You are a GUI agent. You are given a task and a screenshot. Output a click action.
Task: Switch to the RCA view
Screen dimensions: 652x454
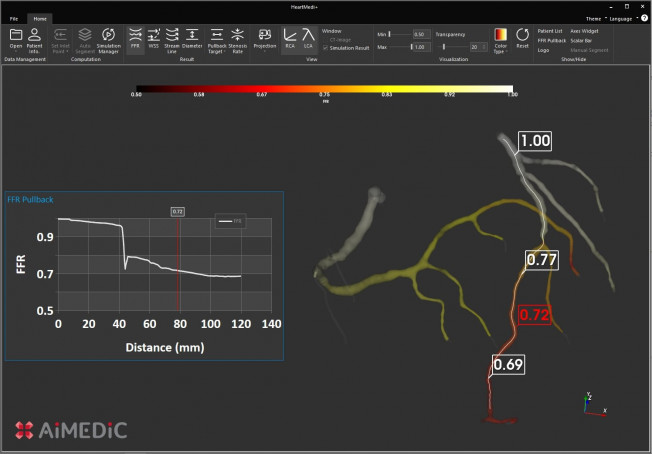(x=290, y=39)
